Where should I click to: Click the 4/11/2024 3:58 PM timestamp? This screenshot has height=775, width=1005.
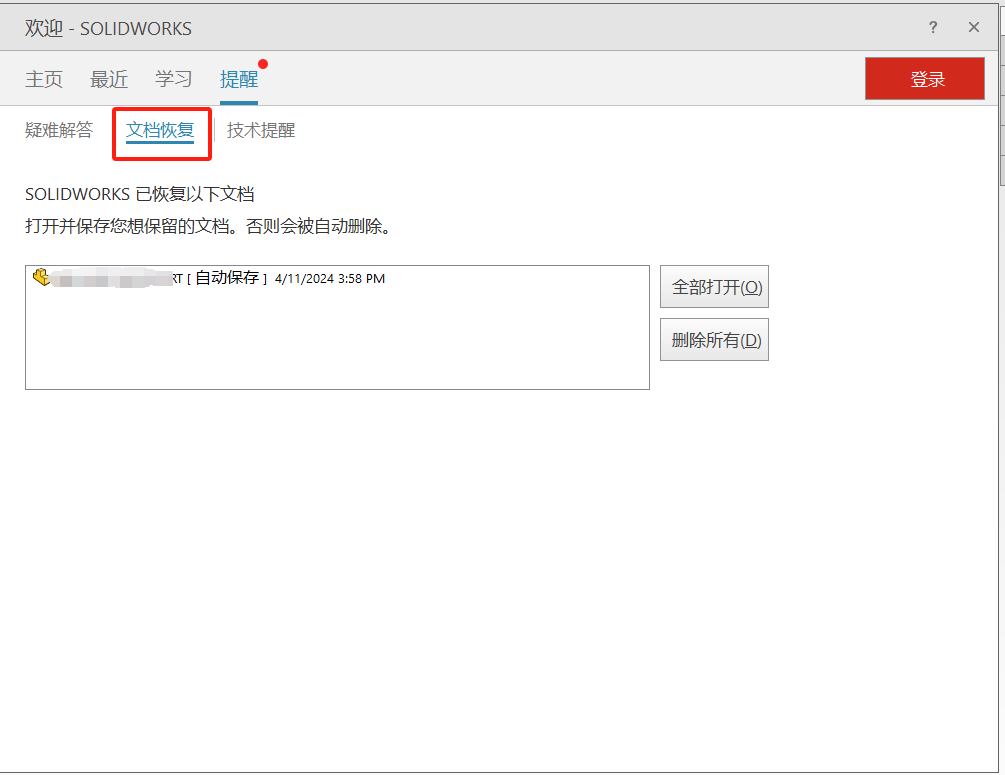pyautogui.click(x=330, y=279)
